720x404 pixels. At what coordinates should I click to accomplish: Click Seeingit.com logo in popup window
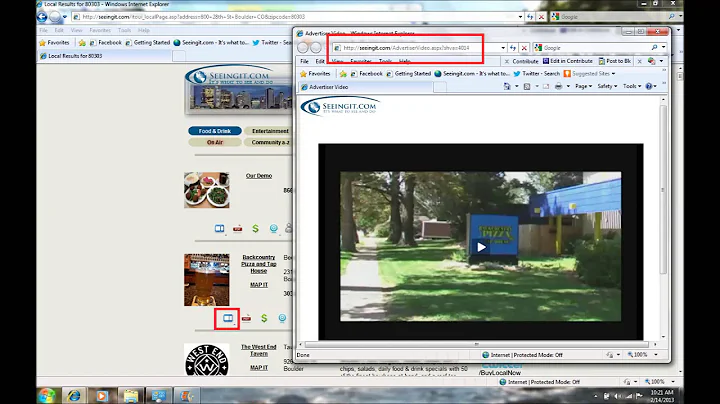pos(340,107)
